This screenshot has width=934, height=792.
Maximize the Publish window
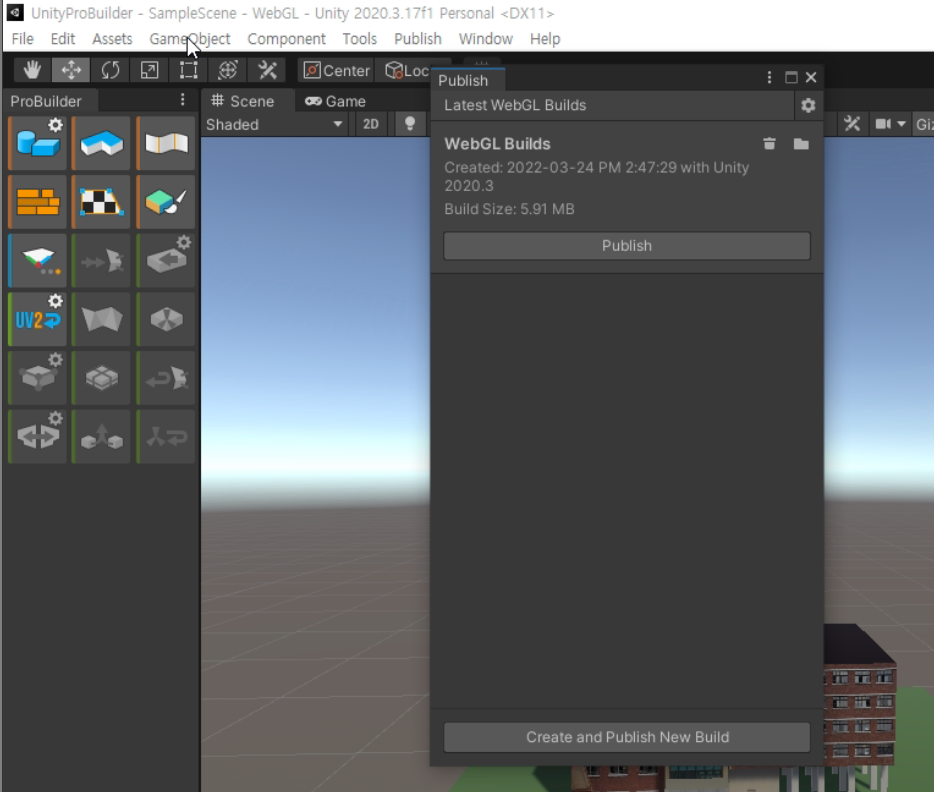coord(791,77)
